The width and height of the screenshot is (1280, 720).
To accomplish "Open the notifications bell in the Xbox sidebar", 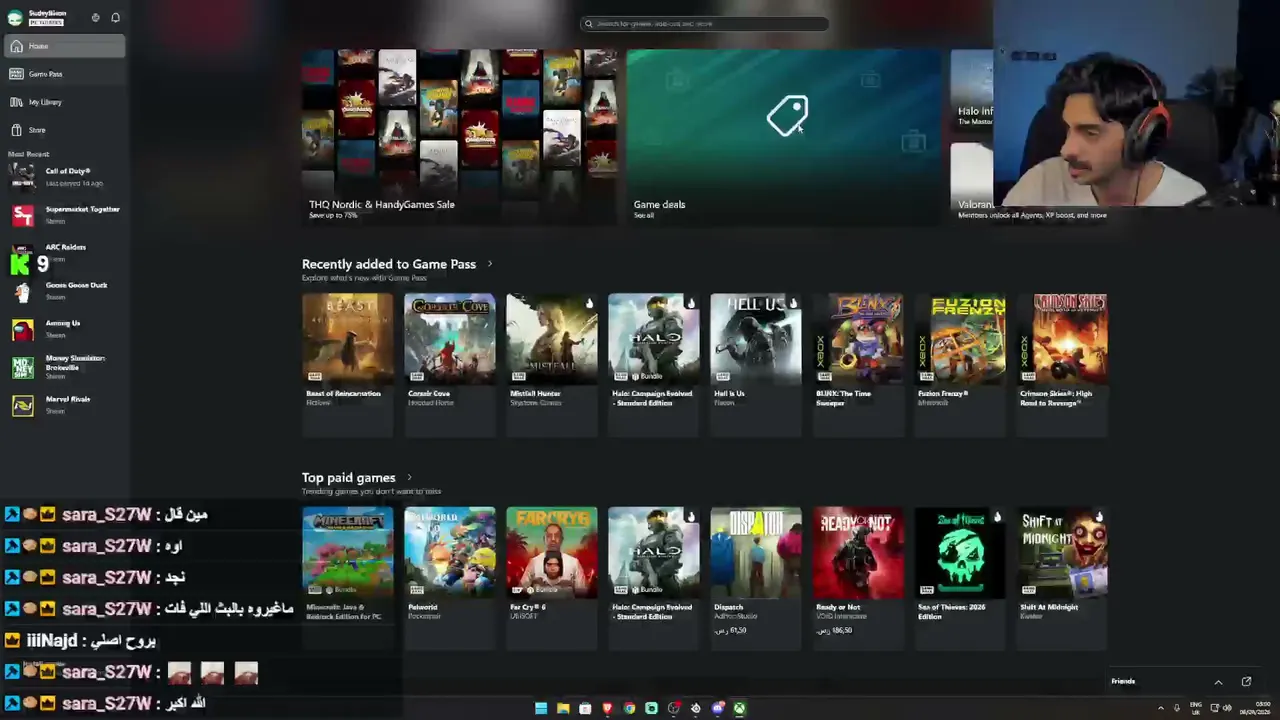I will point(115,17).
